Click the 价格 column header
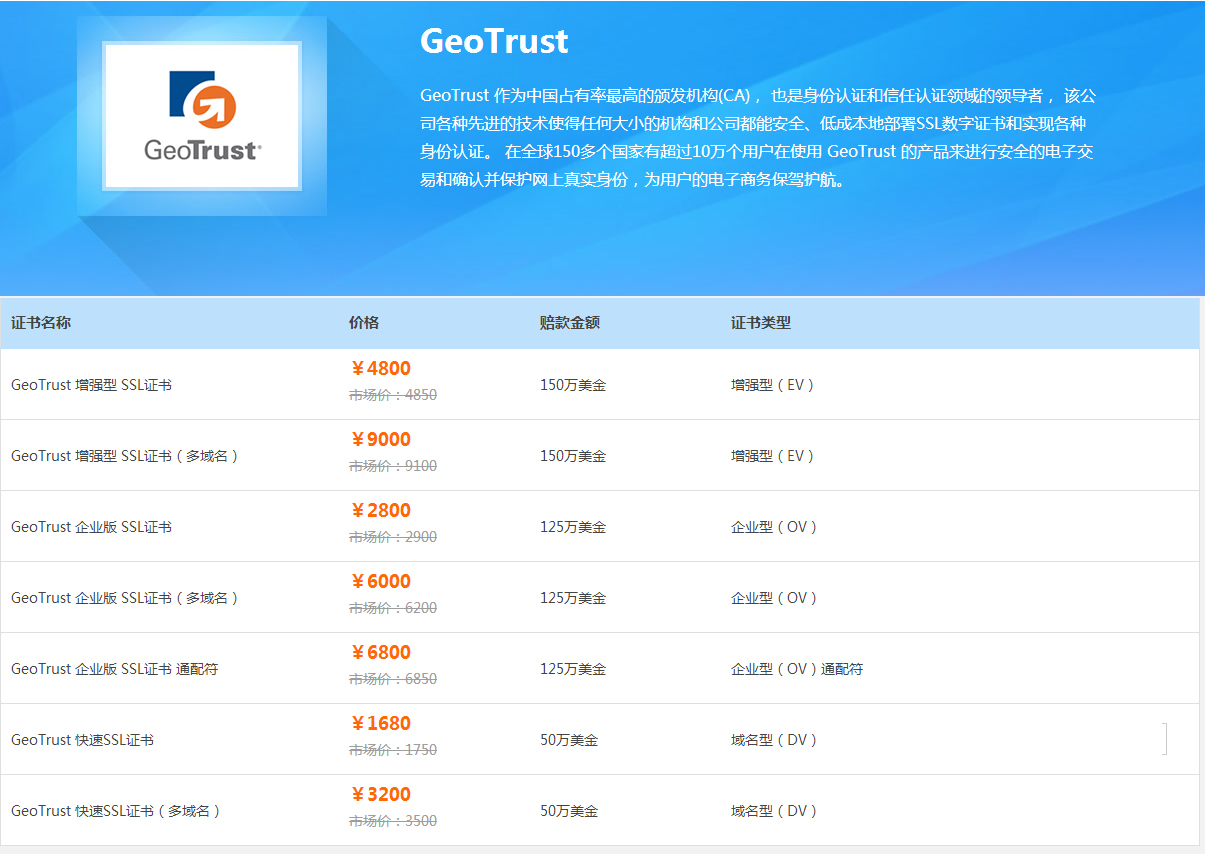The height and width of the screenshot is (854, 1205). (x=364, y=323)
